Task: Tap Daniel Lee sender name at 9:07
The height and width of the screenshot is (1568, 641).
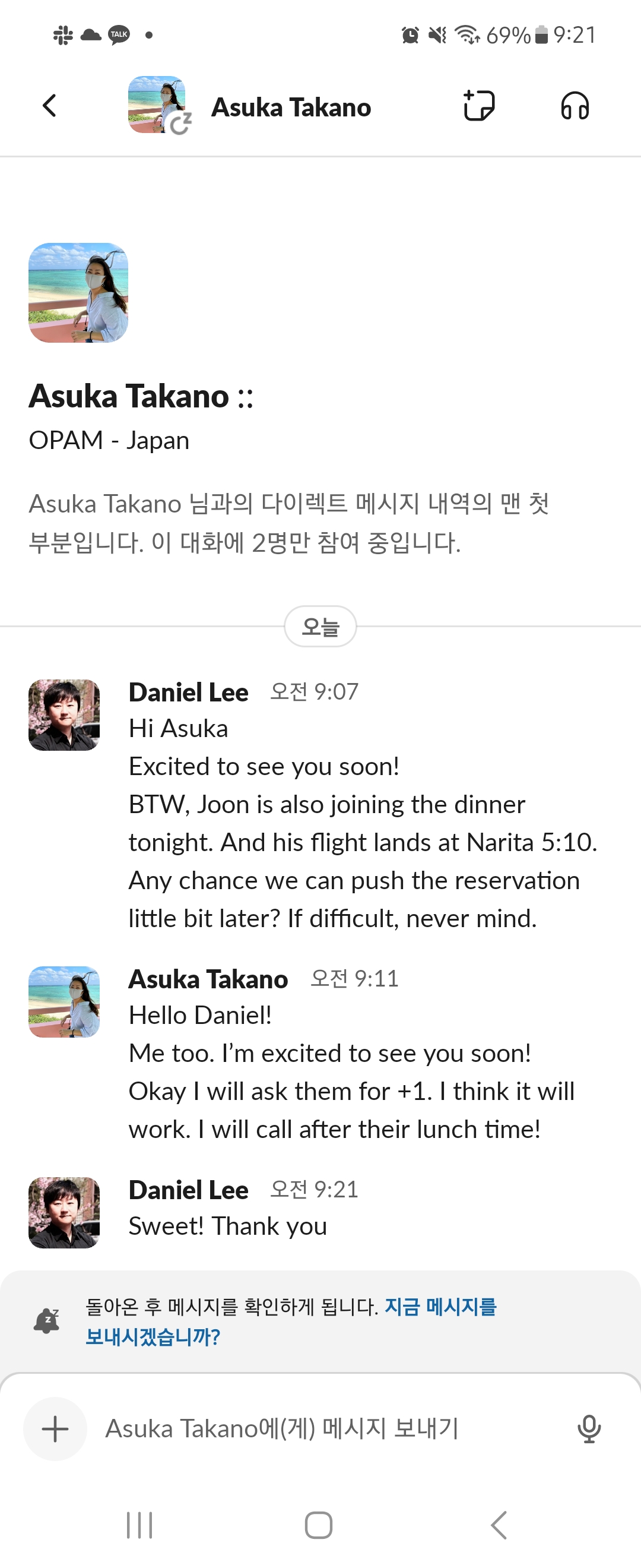Action: (x=189, y=692)
